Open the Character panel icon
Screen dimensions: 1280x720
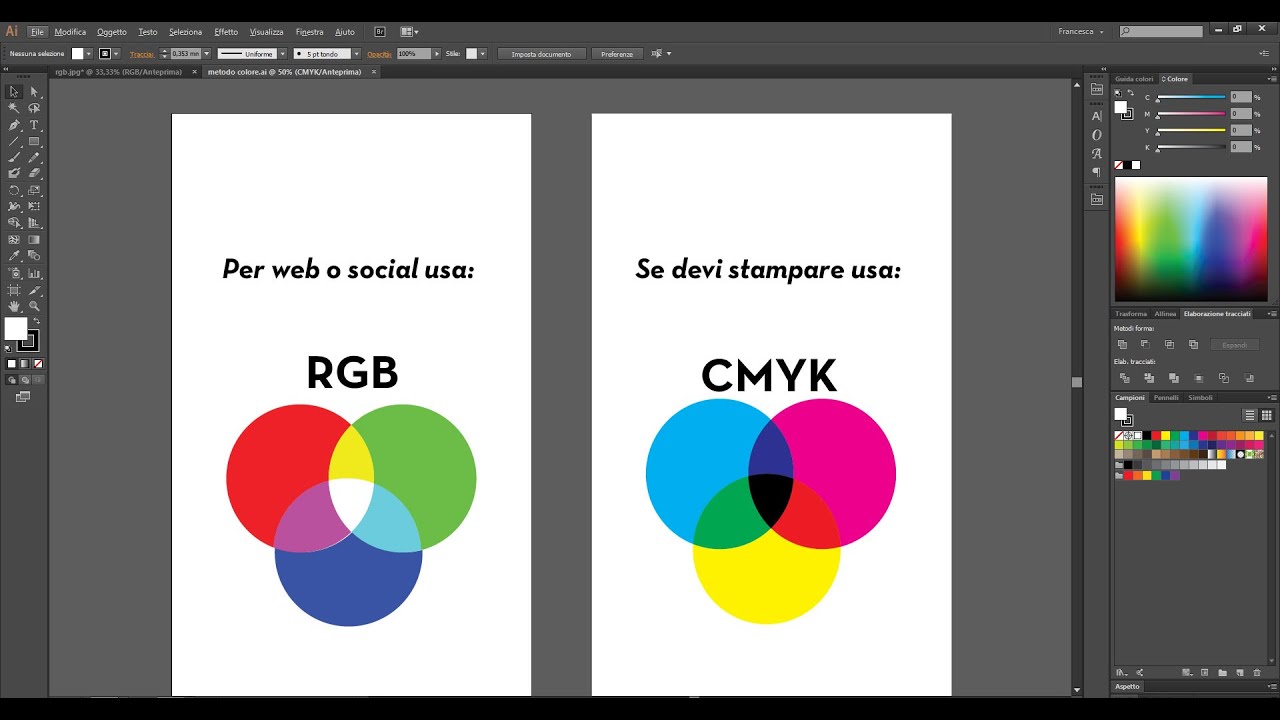coord(1097,117)
